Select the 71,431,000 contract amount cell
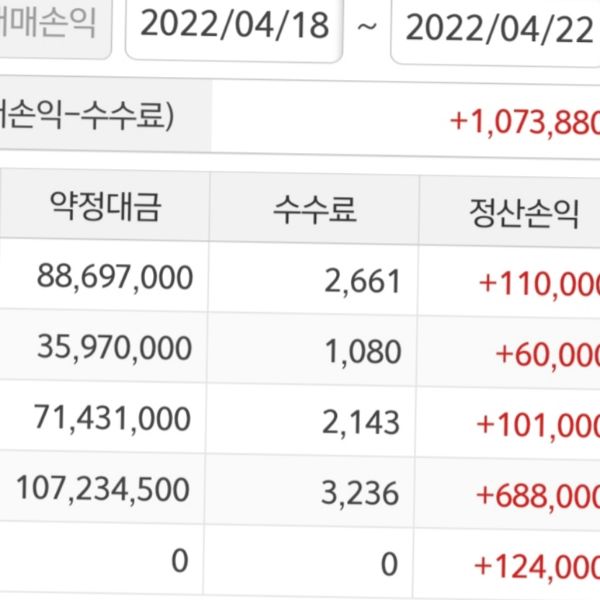The height and width of the screenshot is (600, 600). coord(113,417)
